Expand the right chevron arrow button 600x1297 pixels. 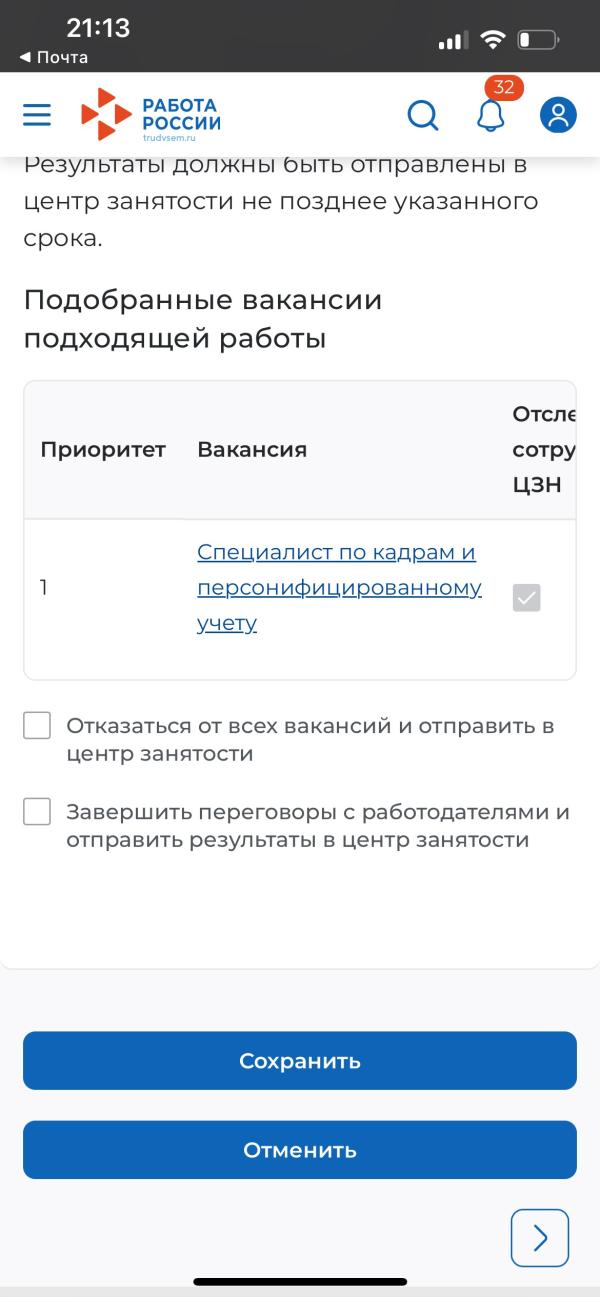pos(539,1238)
